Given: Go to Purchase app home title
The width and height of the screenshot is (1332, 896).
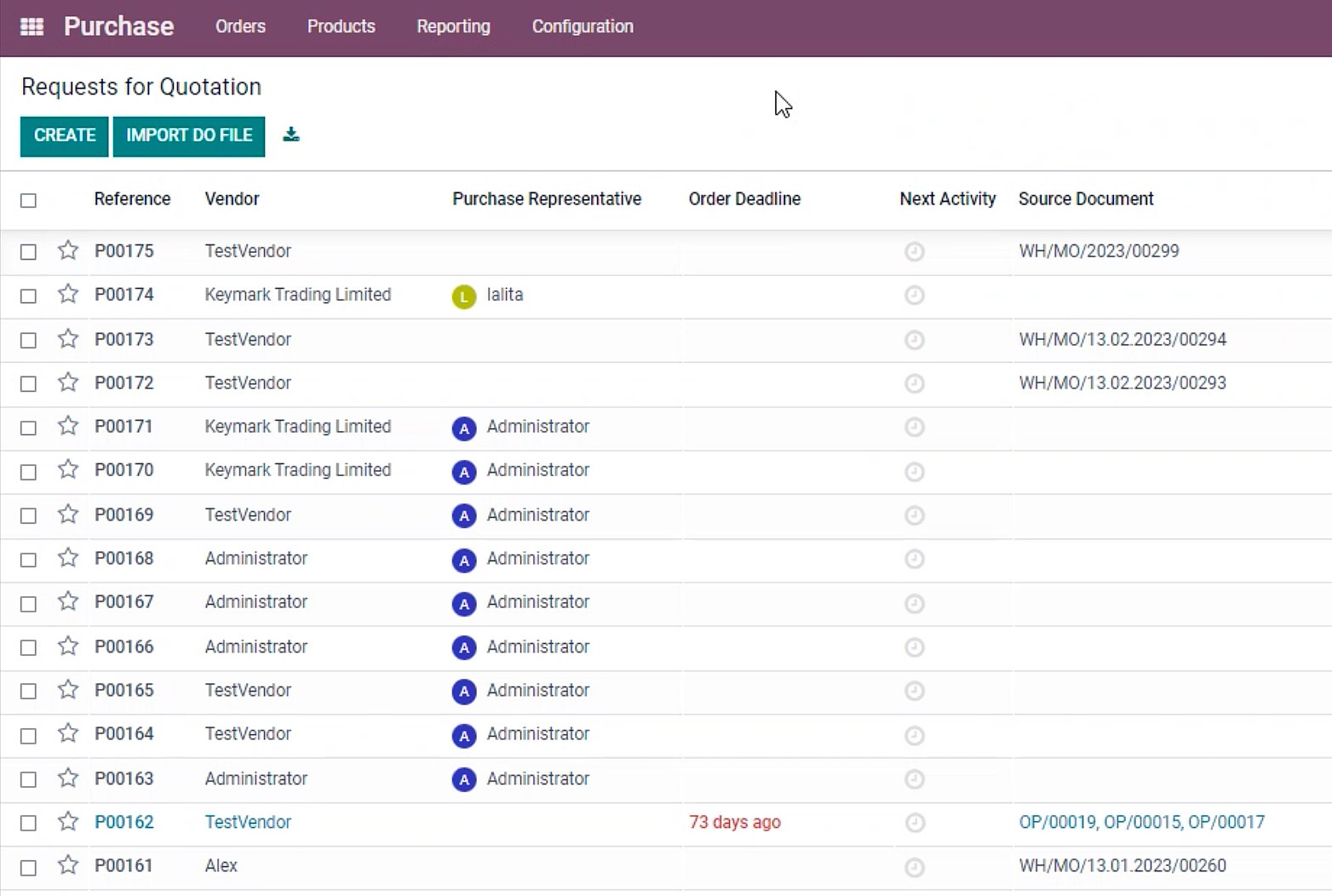Looking at the screenshot, I should coord(118,26).
